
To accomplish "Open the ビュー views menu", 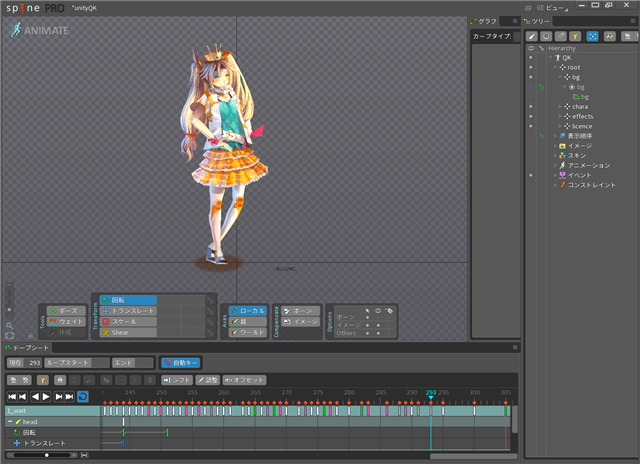I will (552, 8).
